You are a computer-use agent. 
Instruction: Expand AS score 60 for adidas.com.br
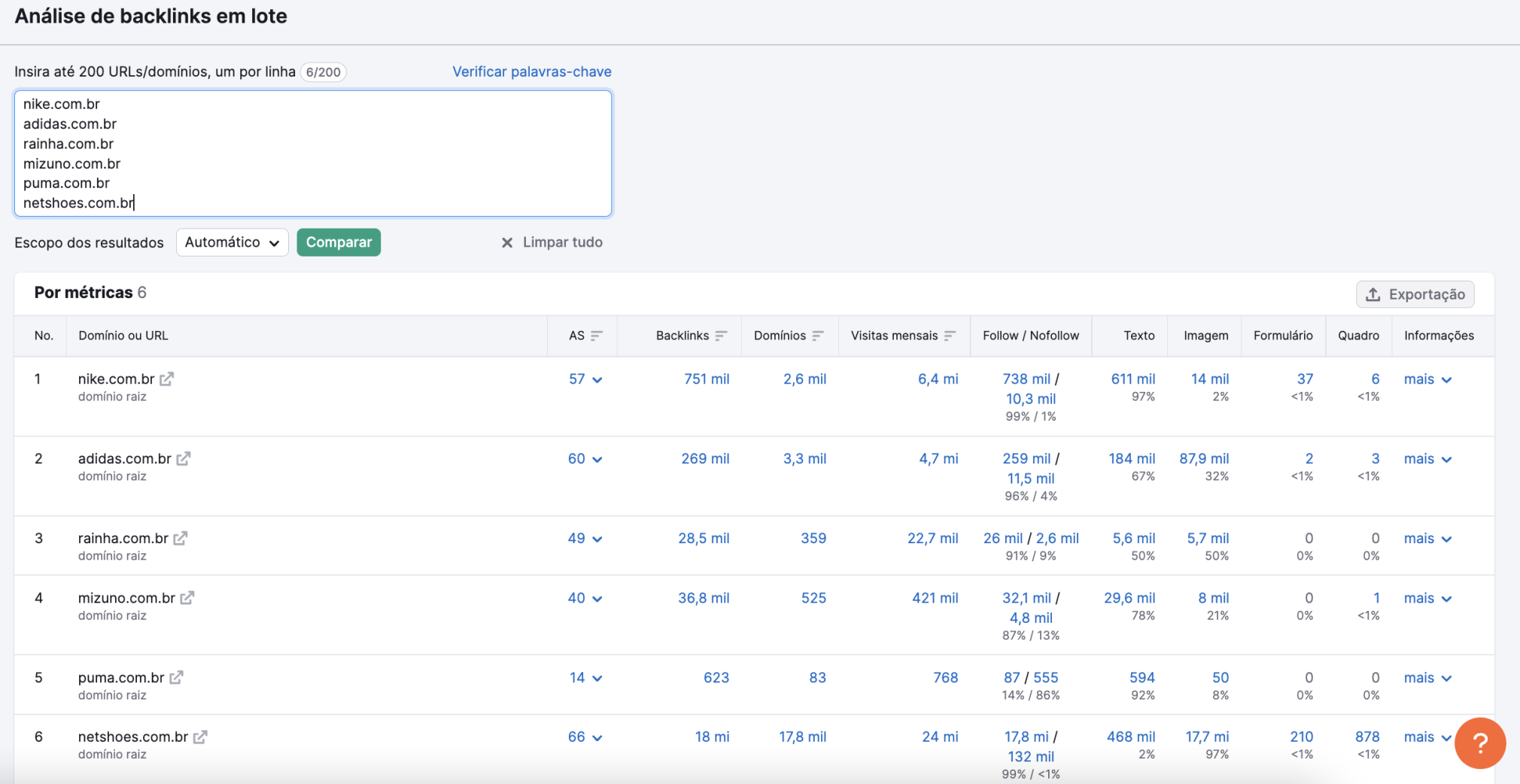[x=585, y=459]
